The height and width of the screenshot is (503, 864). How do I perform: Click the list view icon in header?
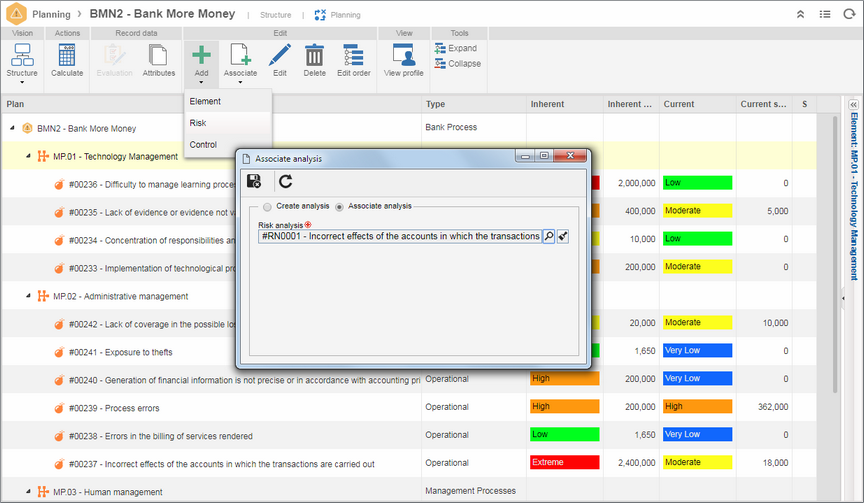(825, 14)
